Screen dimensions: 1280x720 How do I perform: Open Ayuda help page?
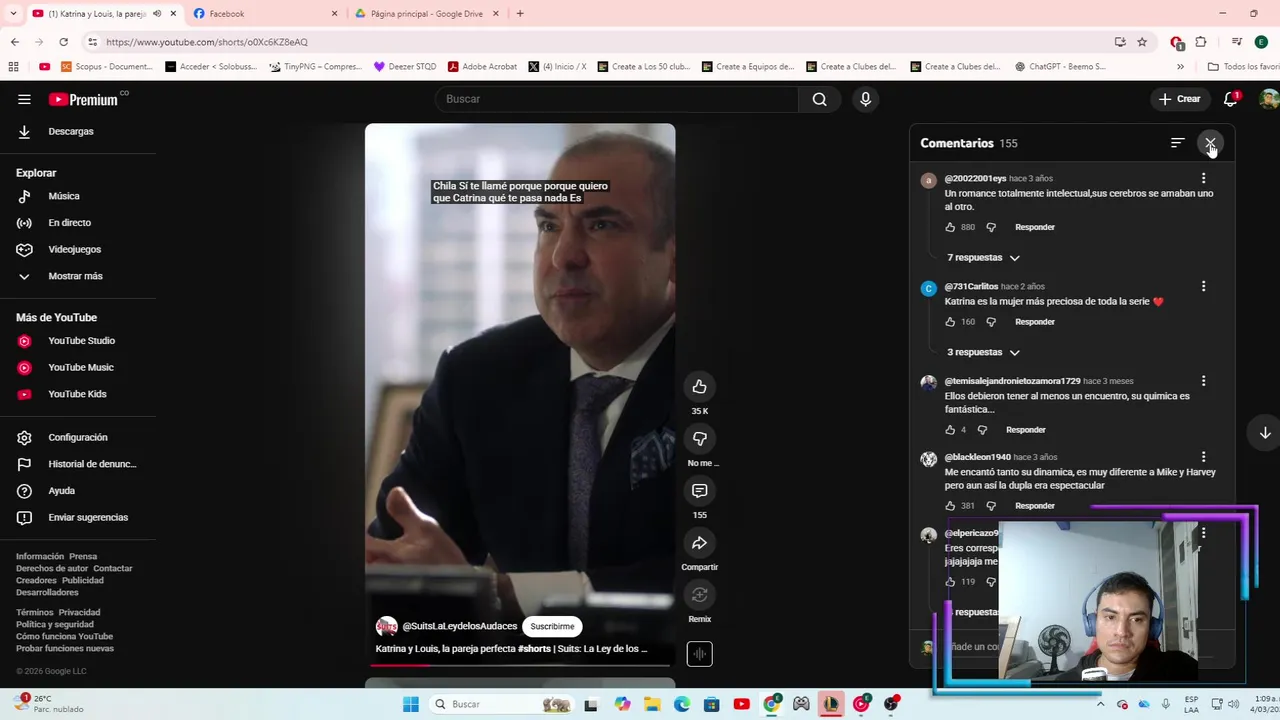(61, 491)
